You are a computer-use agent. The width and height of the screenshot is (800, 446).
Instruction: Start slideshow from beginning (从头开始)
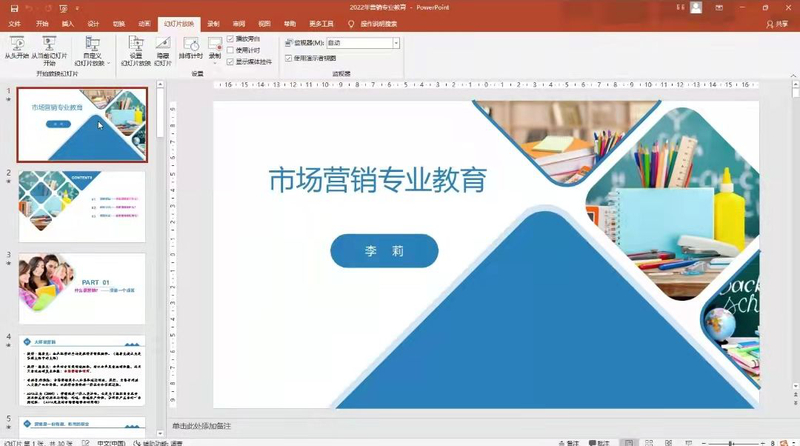(17, 47)
